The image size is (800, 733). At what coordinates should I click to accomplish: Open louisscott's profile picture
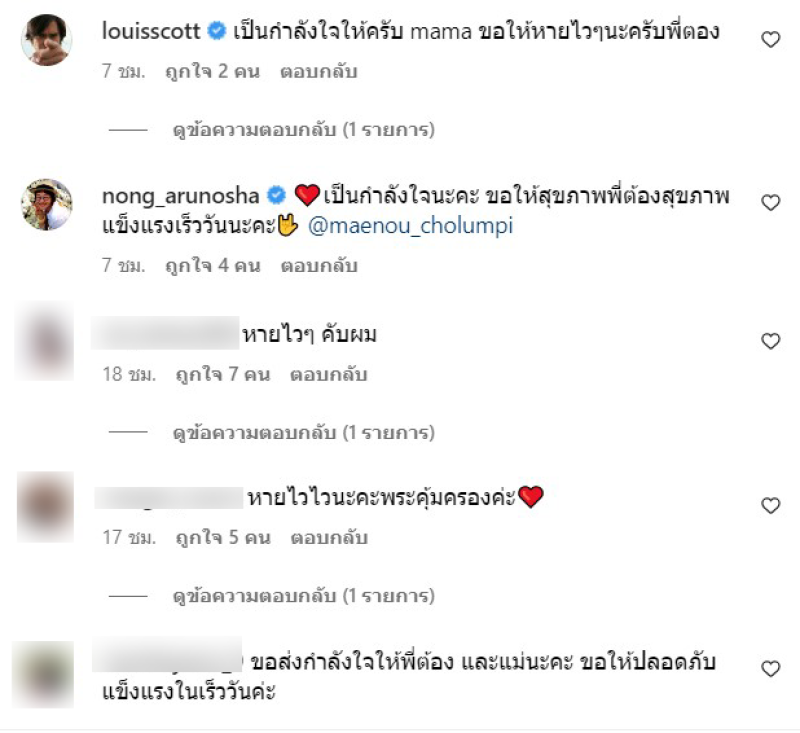(46, 40)
